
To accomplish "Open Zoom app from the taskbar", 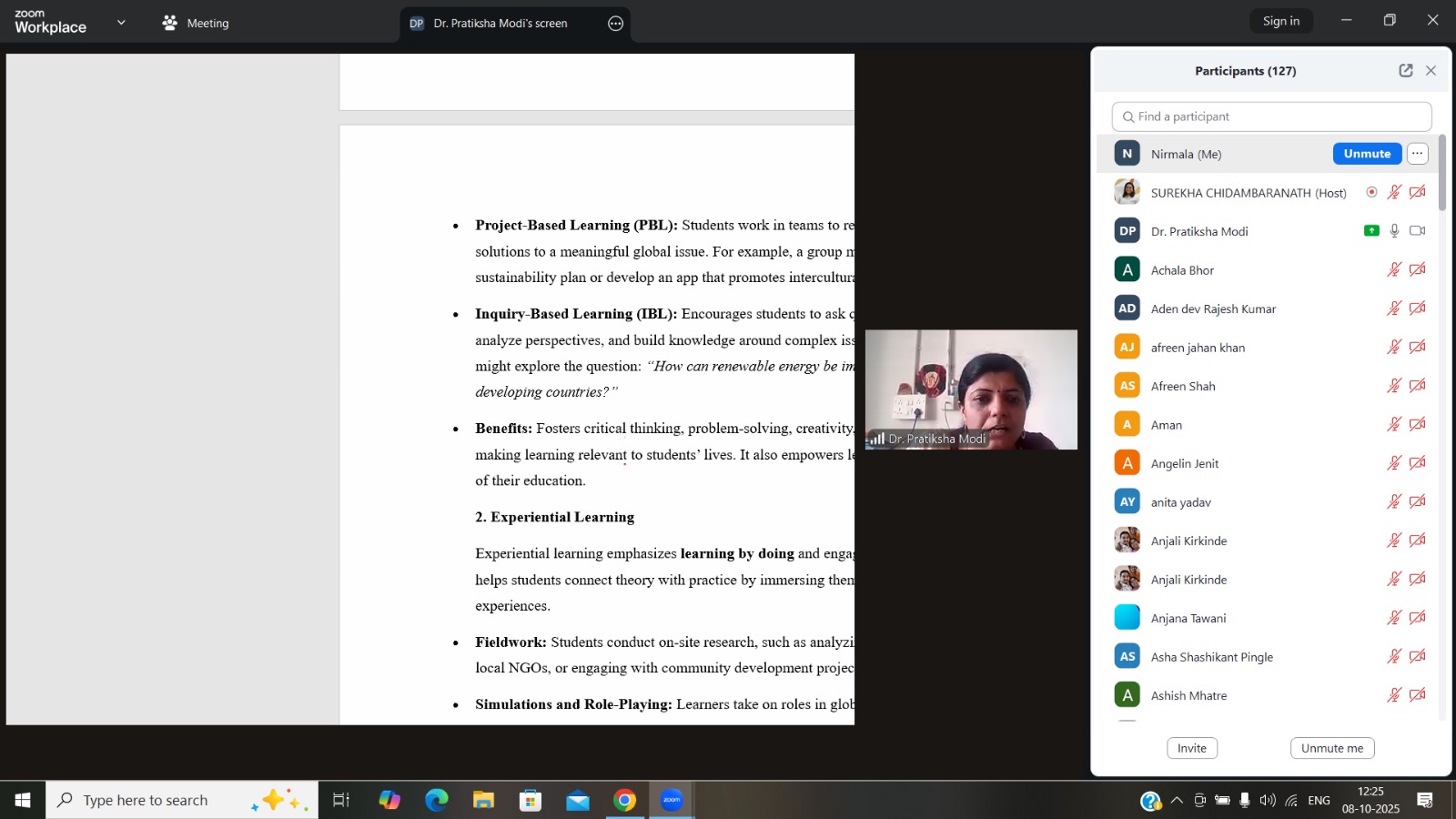I will [x=672, y=801].
